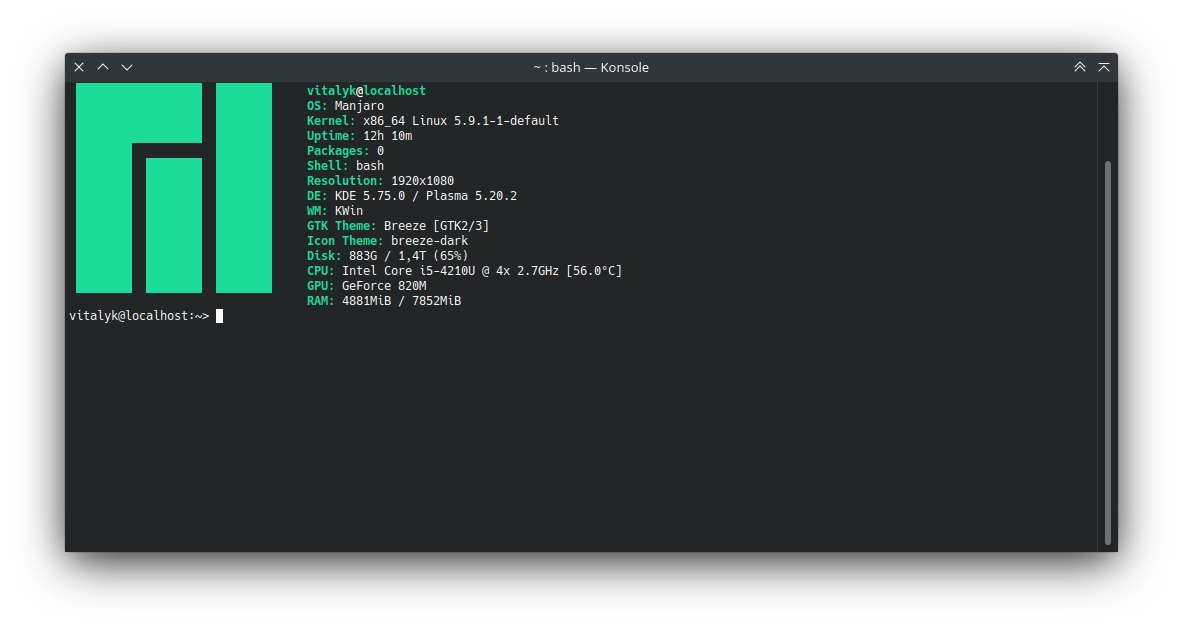Click the Manjaro logo in terminal output
Viewport: 1183px width, 629px height.
click(174, 188)
